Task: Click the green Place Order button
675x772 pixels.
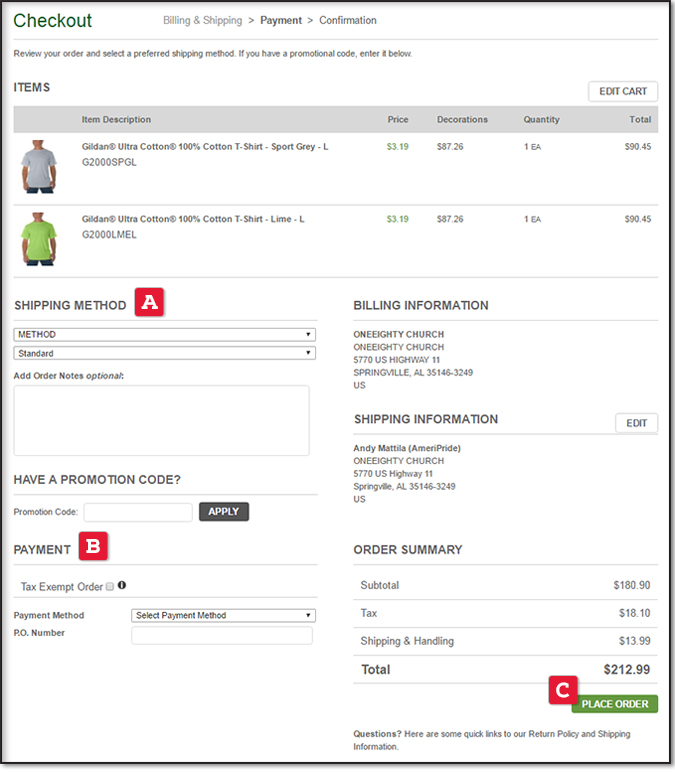Action: 615,704
